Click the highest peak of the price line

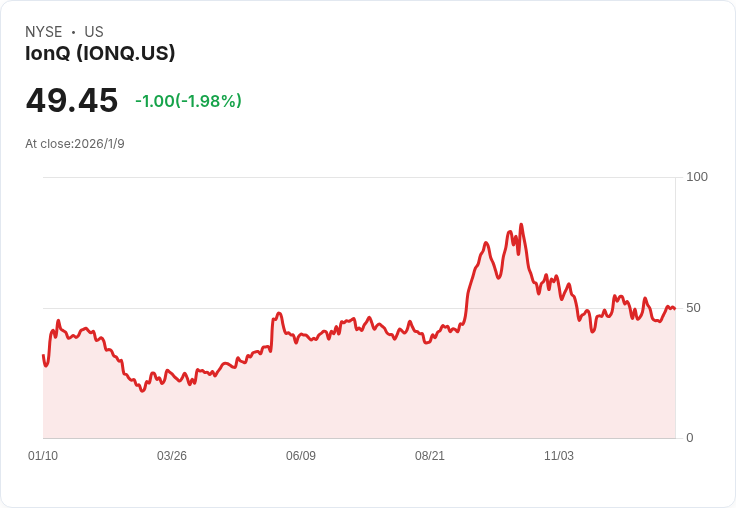tap(521, 225)
